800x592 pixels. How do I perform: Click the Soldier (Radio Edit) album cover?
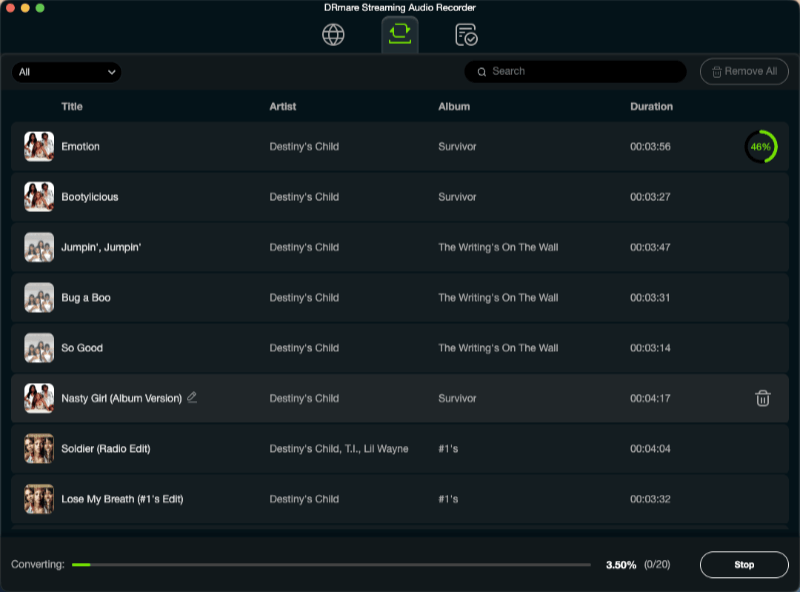(39, 449)
